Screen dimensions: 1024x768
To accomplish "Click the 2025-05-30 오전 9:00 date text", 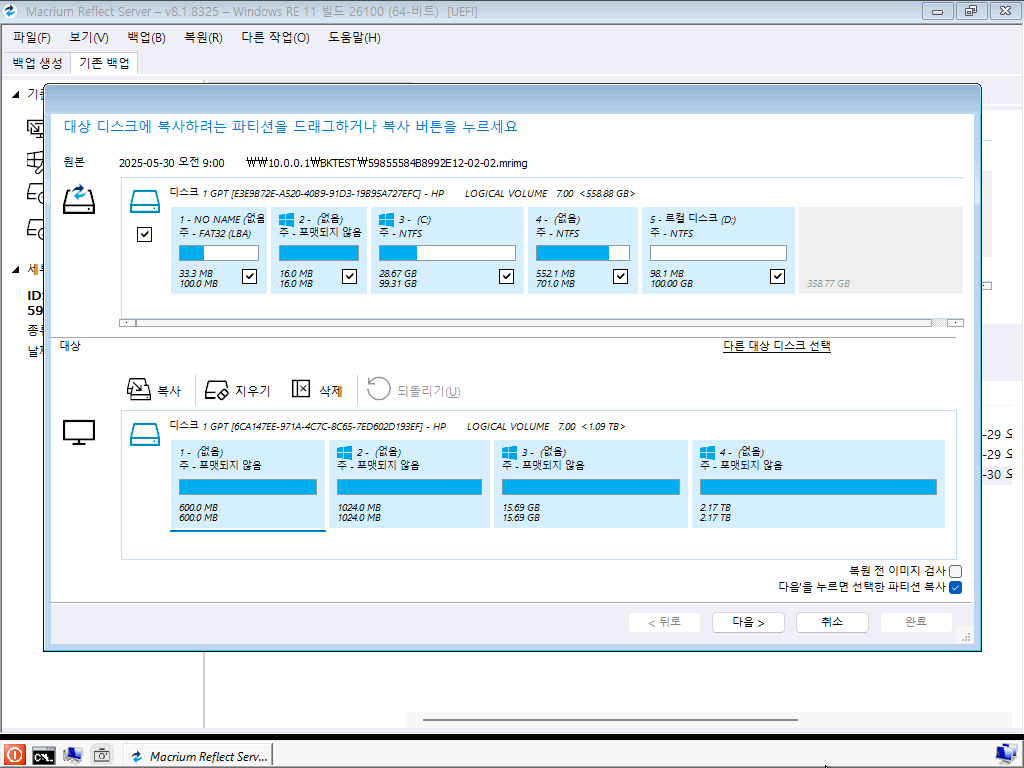I will (x=171, y=163).
